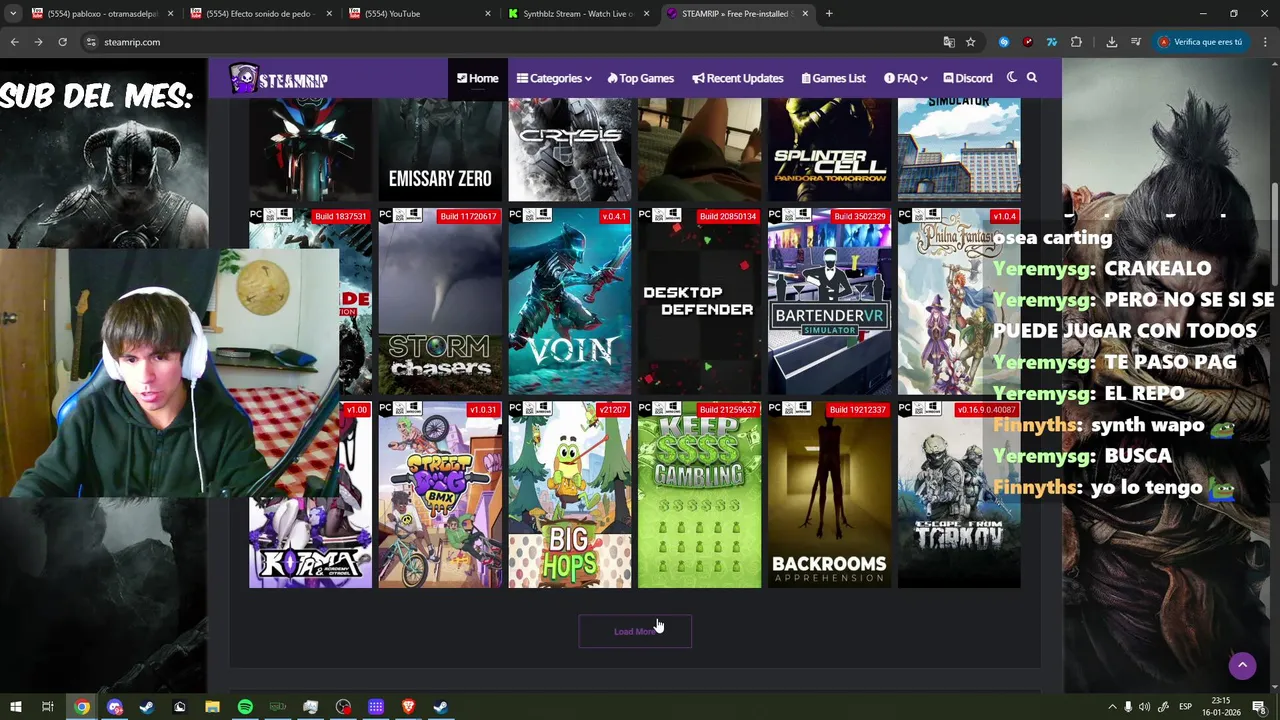1280x720 pixels.
Task: Open the BartenderVR Simulator game card
Action: (829, 301)
